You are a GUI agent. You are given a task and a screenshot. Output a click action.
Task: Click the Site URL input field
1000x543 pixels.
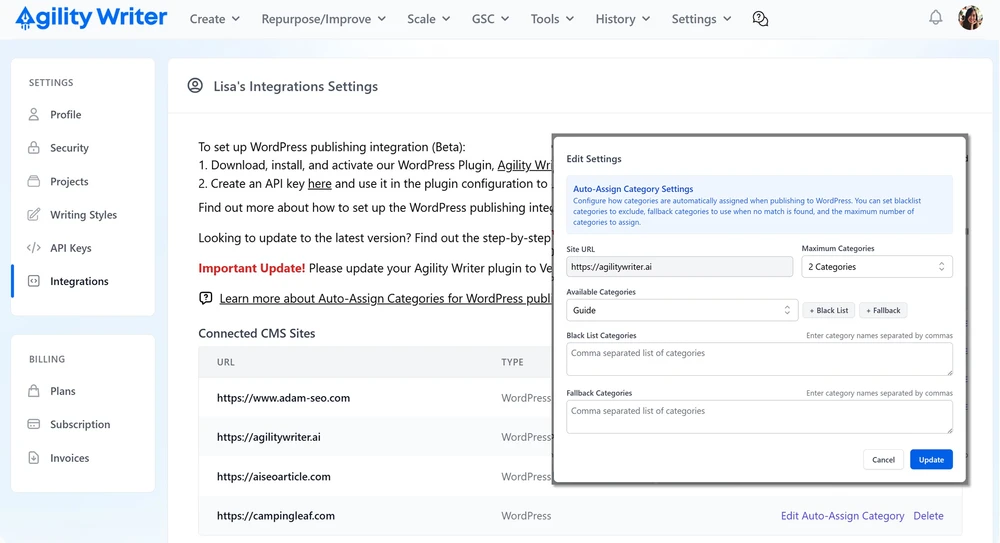(x=679, y=267)
